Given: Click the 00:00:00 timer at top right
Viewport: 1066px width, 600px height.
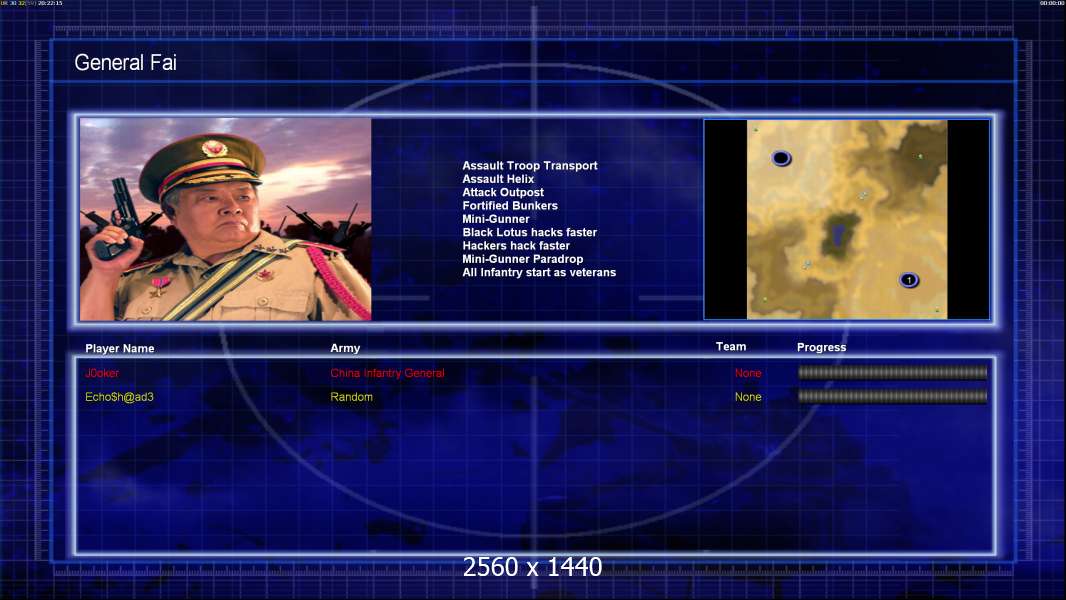Looking at the screenshot, I should 1052,3.
